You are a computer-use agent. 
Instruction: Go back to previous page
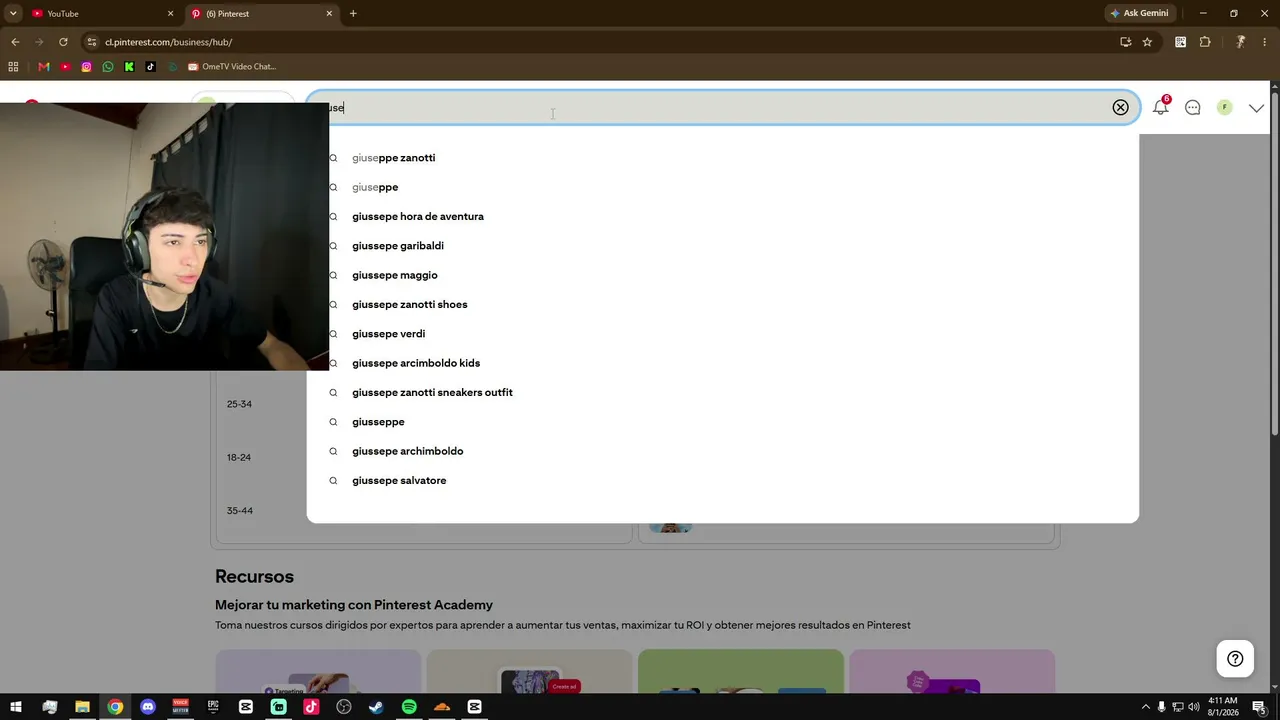click(15, 42)
